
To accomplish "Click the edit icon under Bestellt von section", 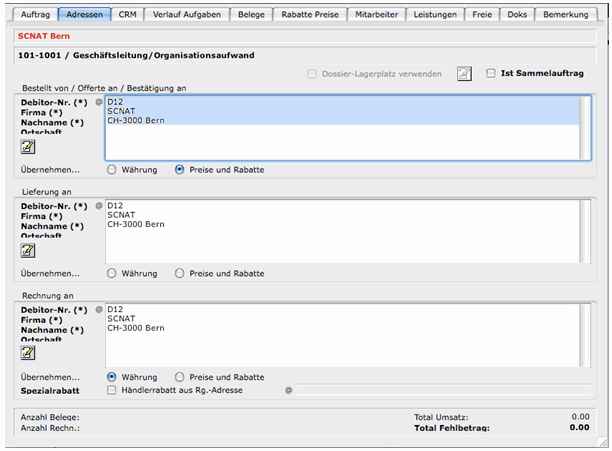I will pos(28,147).
